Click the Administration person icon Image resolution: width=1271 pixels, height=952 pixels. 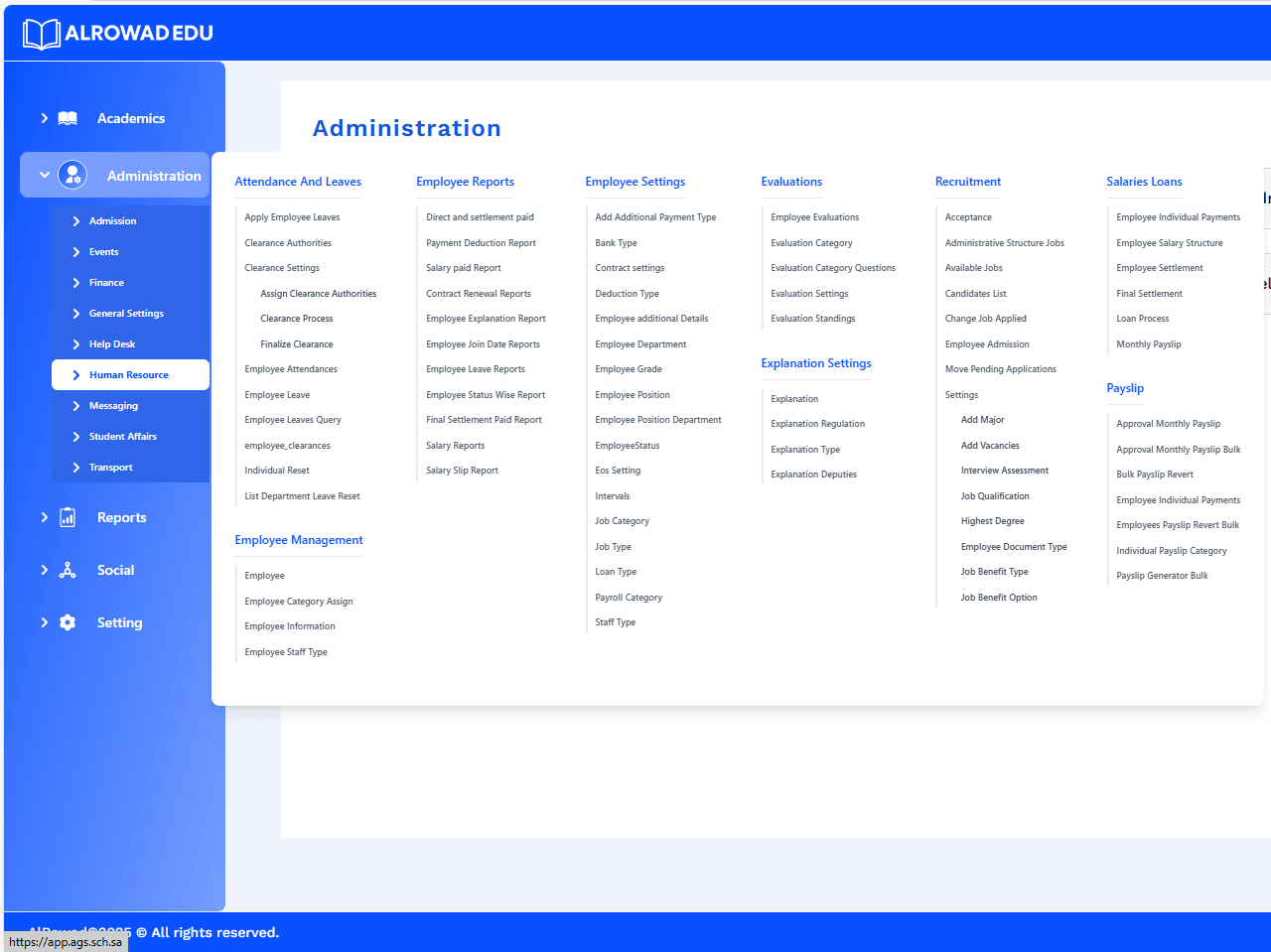72,175
